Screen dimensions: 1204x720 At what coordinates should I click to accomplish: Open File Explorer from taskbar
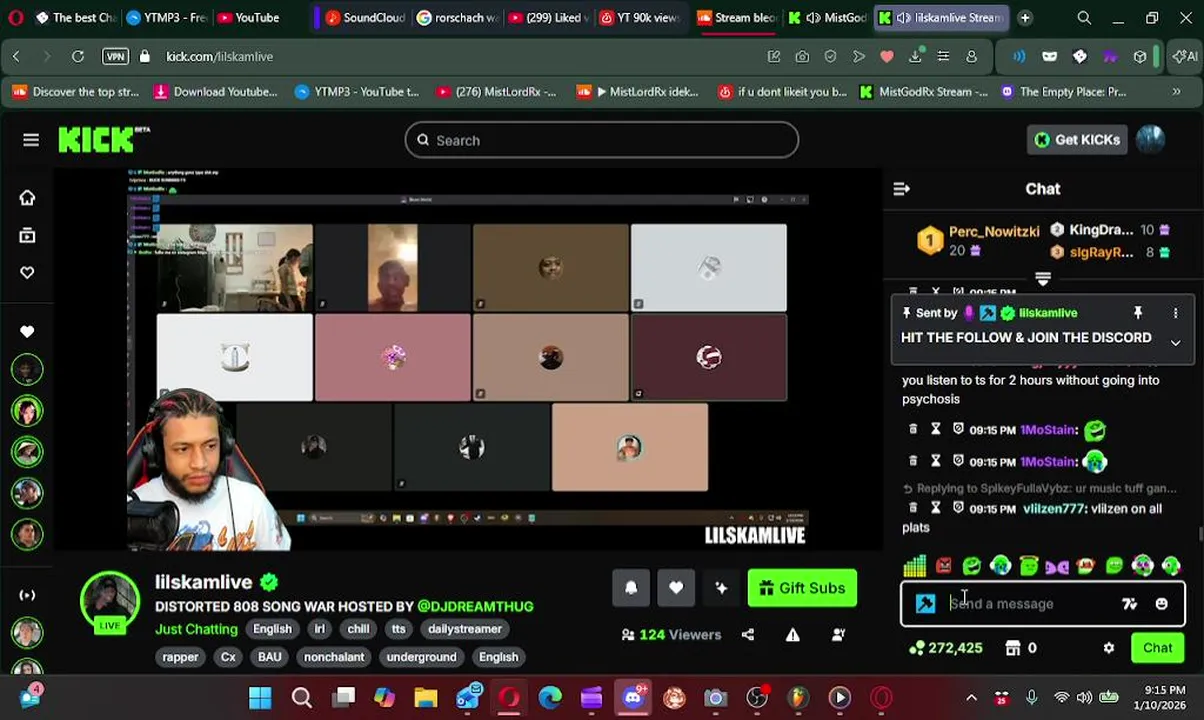coord(426,697)
